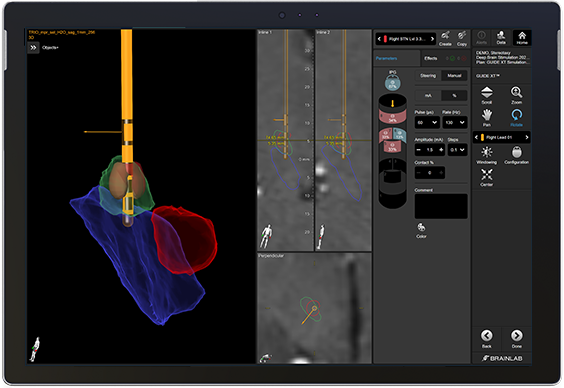Open the Pulse width dropdown
Image resolution: width=564 pixels, height=388 pixels.
pos(427,123)
